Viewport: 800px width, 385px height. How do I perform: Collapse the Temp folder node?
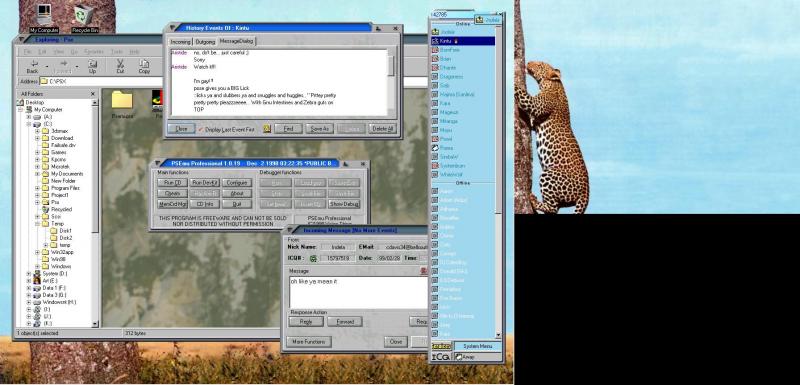tap(37, 224)
